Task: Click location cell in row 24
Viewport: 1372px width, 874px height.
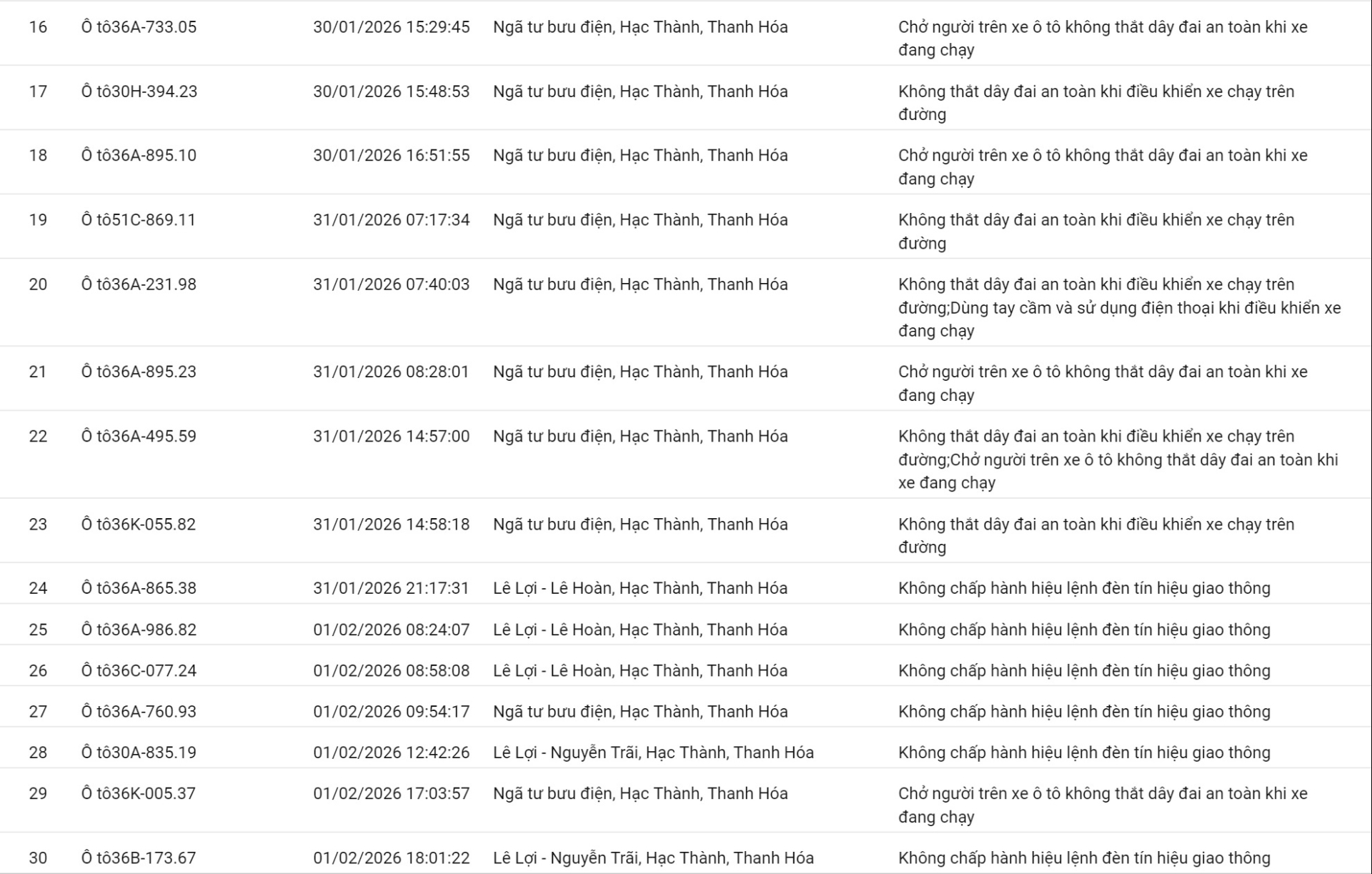Action: (640, 588)
